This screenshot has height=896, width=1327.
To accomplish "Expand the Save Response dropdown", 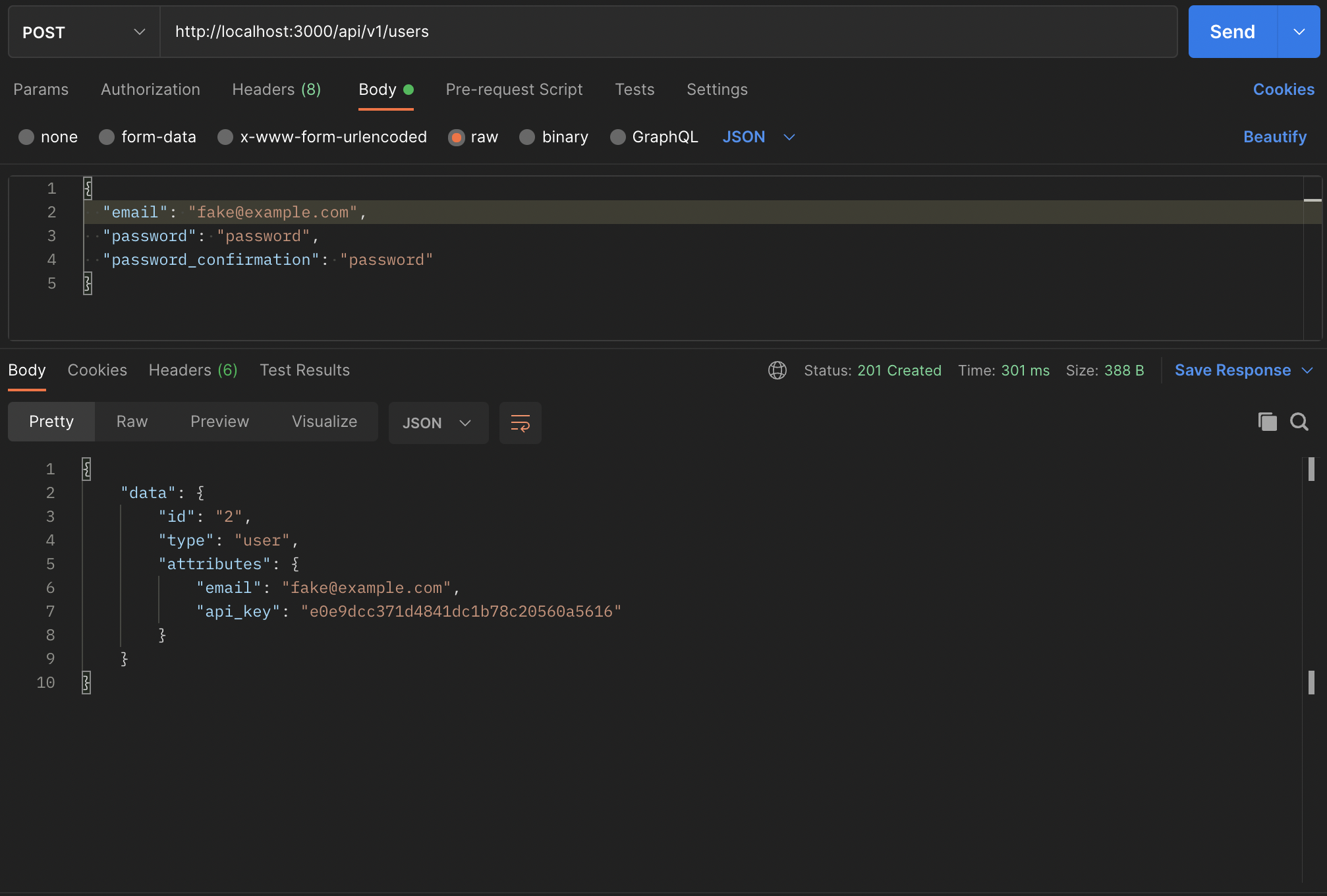I will (x=1308, y=370).
